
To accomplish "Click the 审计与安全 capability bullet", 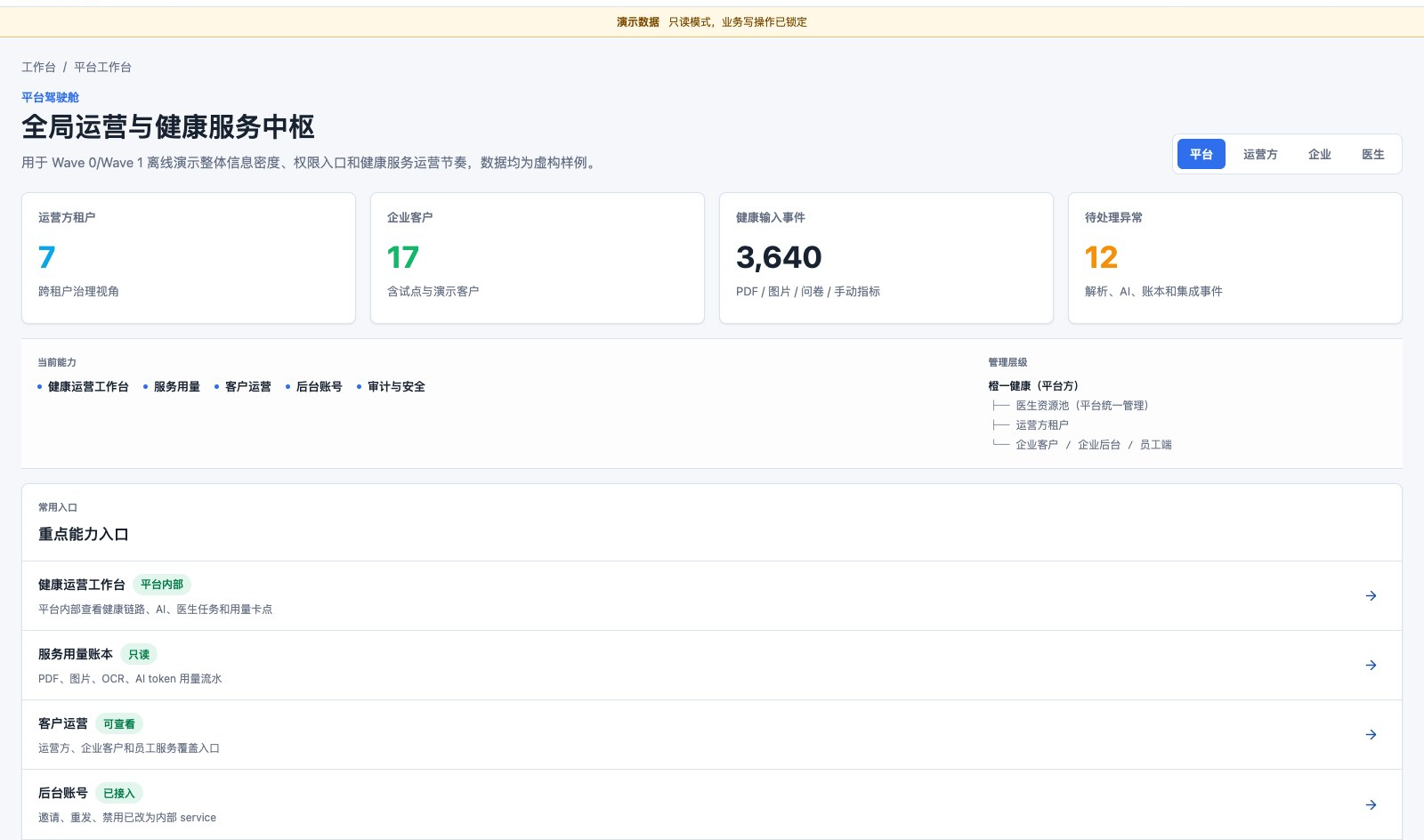I will [391, 386].
